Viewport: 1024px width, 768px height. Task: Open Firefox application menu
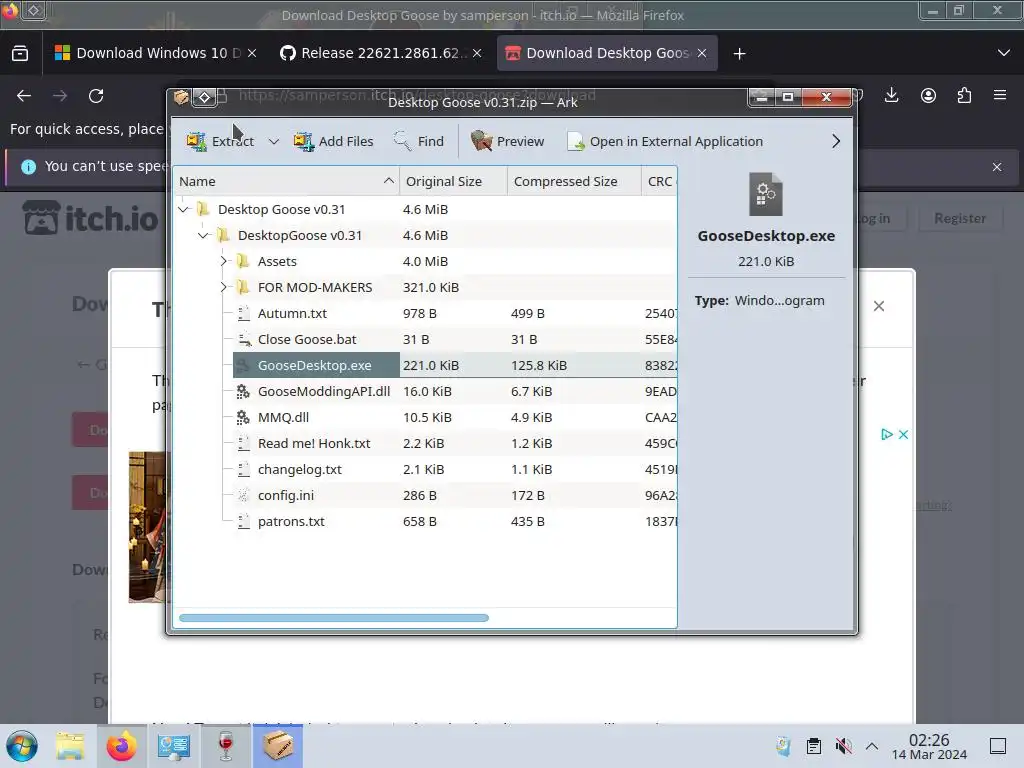(1000, 95)
